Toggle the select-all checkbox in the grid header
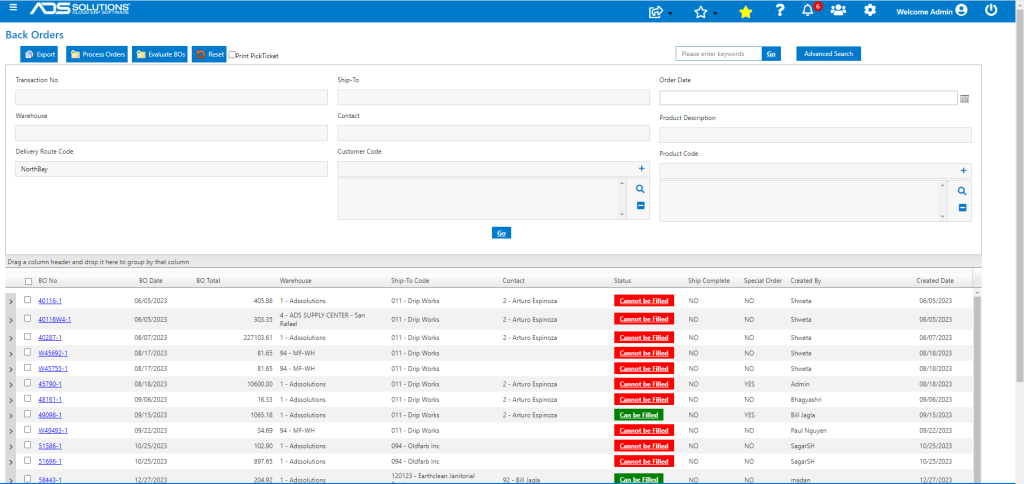The image size is (1024, 484). pyautogui.click(x=28, y=282)
